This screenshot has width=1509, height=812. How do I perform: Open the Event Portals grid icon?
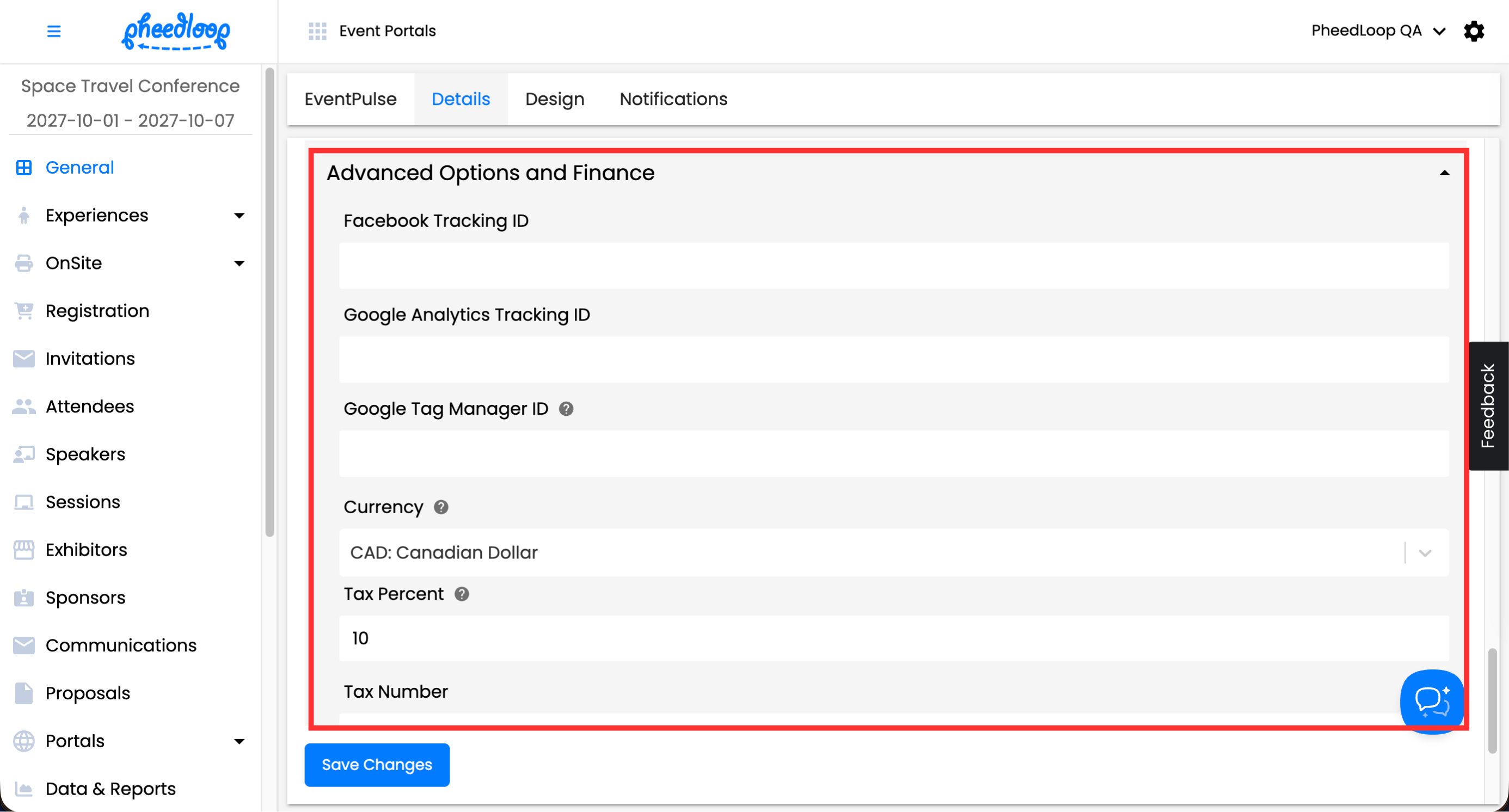pyautogui.click(x=317, y=31)
